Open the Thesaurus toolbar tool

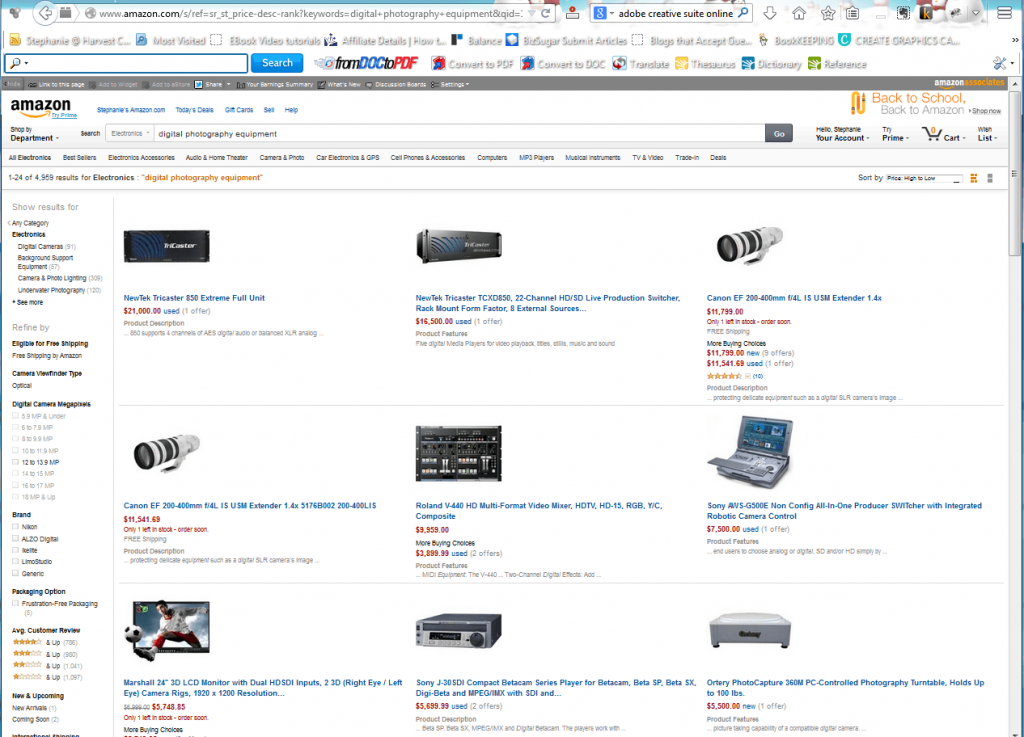(705, 63)
